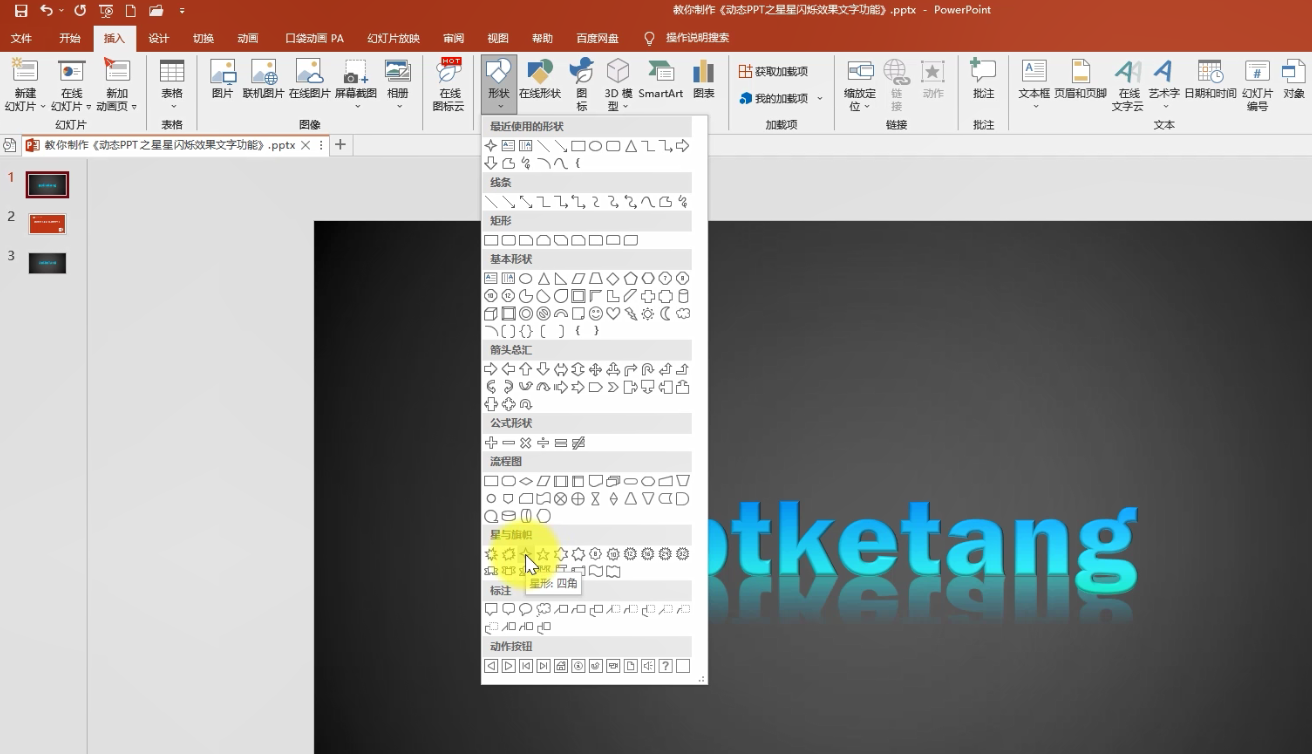Image resolution: width=1312 pixels, height=754 pixels.
Task: Select slide 3 thumbnail
Action: (47, 263)
